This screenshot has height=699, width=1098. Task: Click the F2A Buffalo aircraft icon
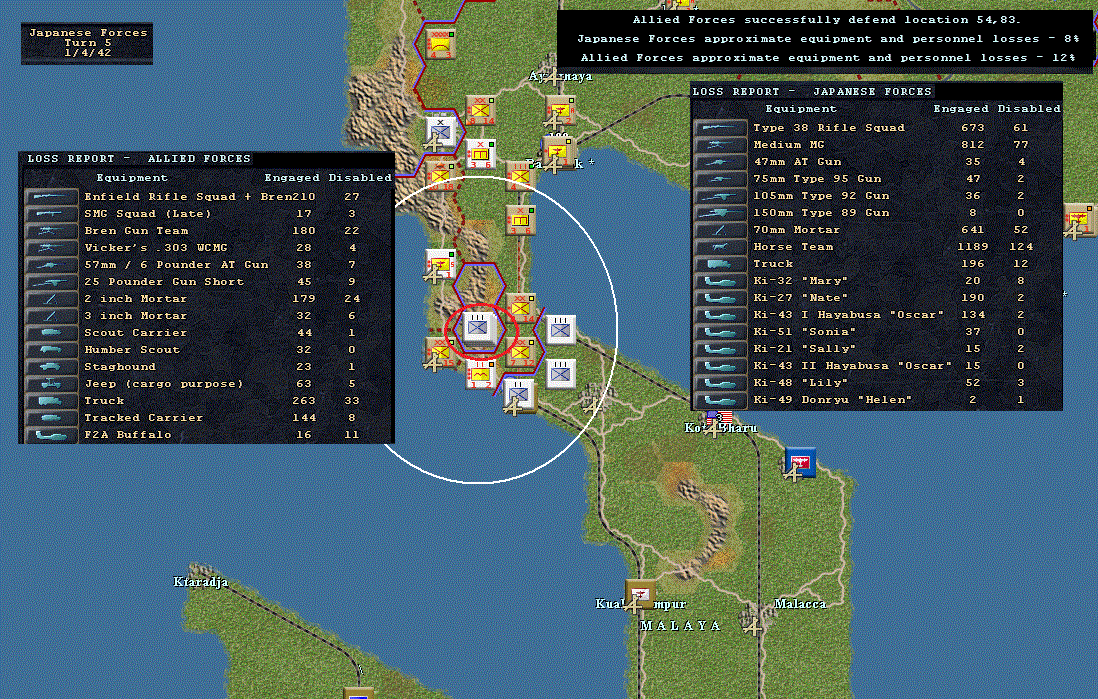[x=51, y=435]
